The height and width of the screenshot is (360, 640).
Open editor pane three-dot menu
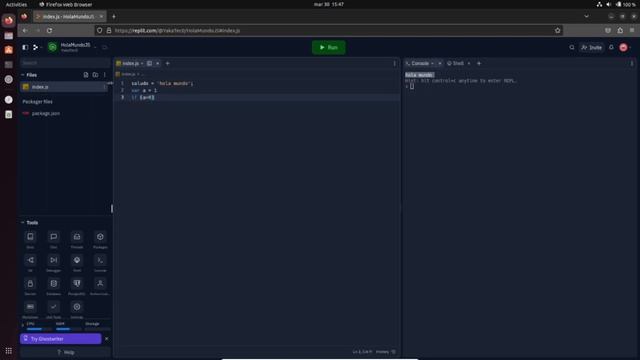pyautogui.click(x=394, y=63)
